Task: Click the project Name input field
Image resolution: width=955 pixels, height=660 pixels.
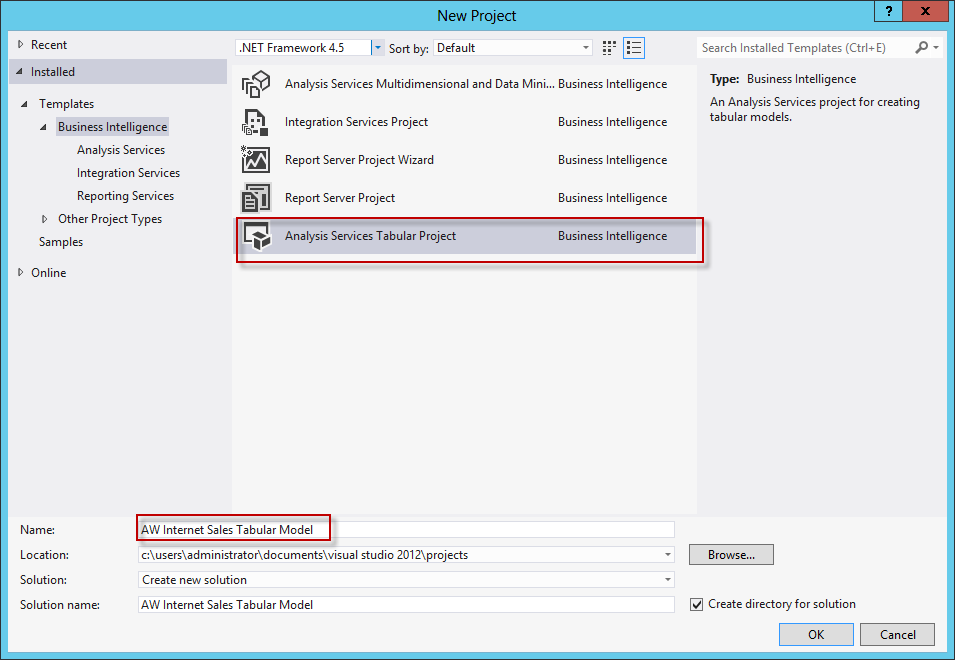Action: [x=406, y=530]
